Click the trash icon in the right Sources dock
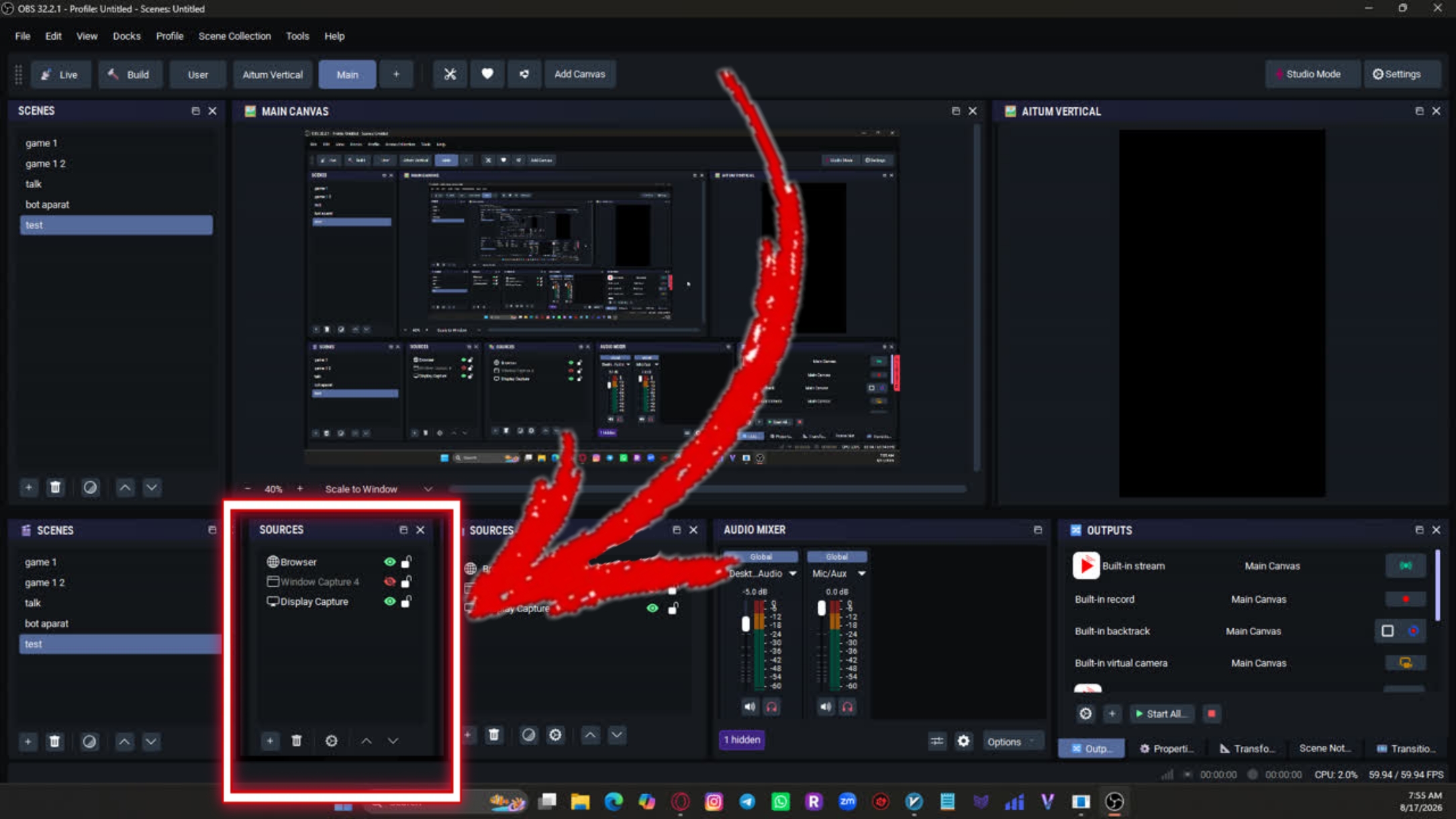 click(494, 734)
